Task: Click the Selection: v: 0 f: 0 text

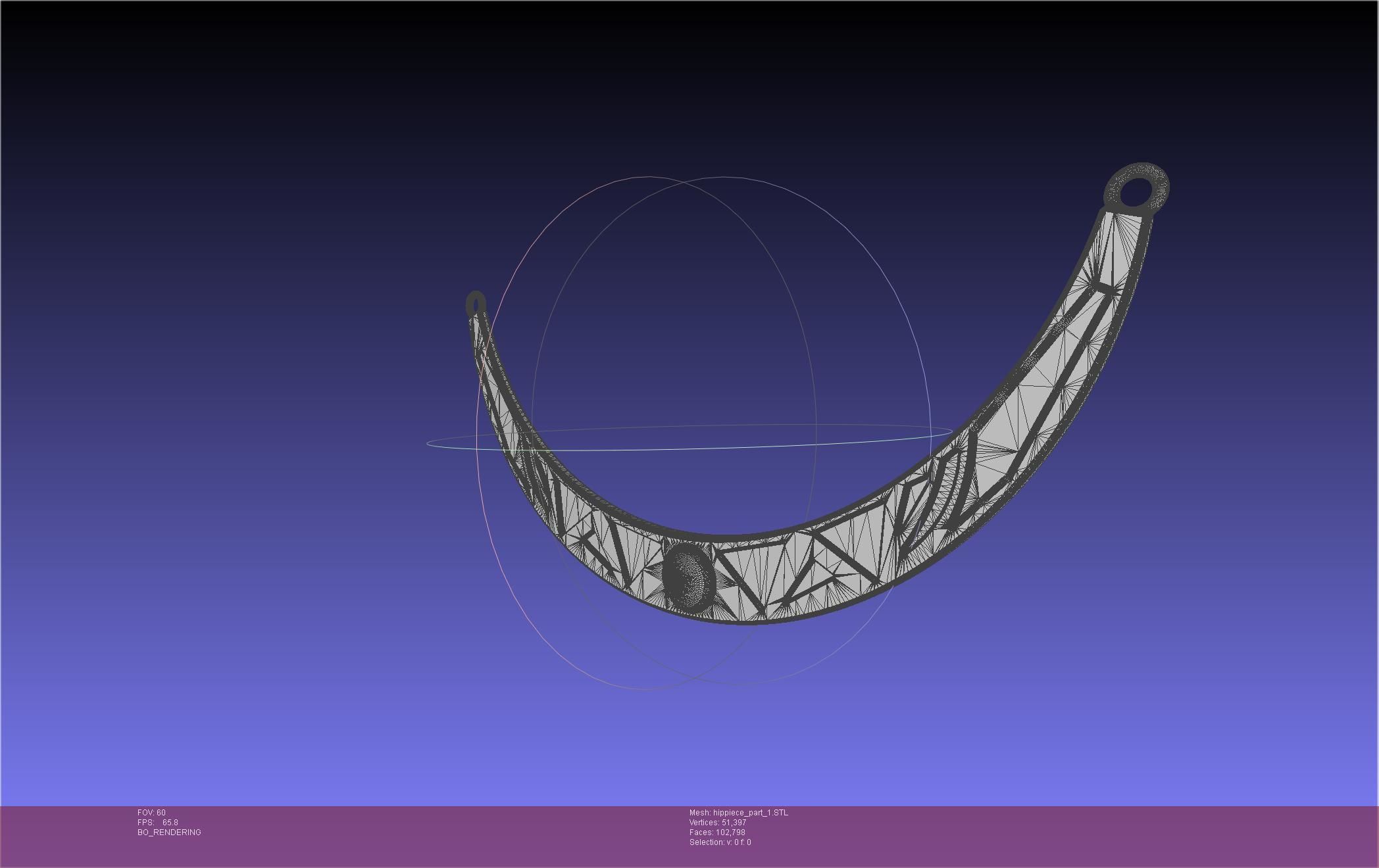Action: (720, 842)
